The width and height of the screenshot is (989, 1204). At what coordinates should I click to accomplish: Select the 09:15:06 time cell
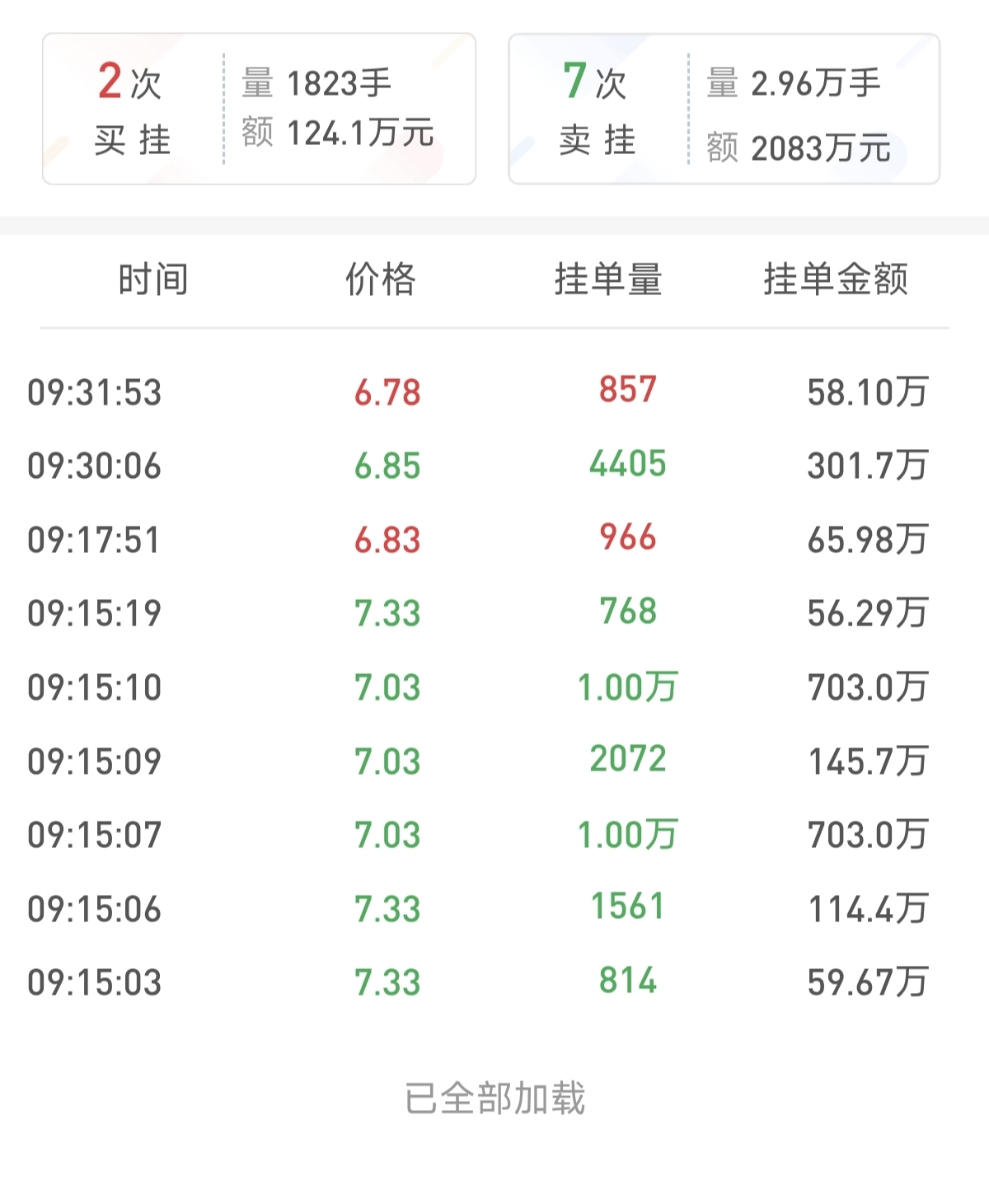tap(95, 910)
